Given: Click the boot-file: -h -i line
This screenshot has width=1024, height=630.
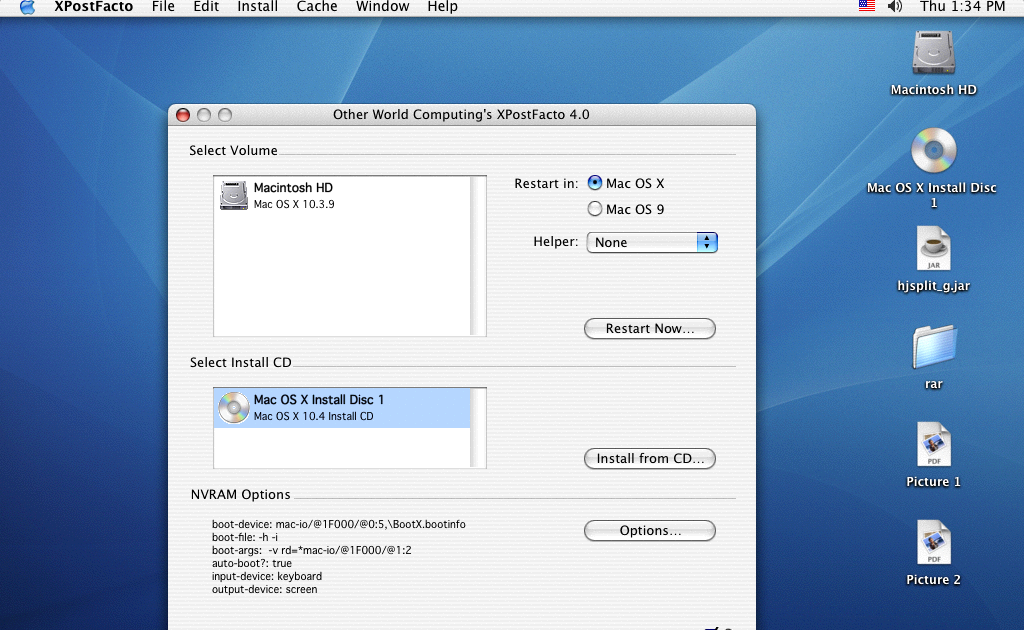Looking at the screenshot, I should tap(244, 537).
